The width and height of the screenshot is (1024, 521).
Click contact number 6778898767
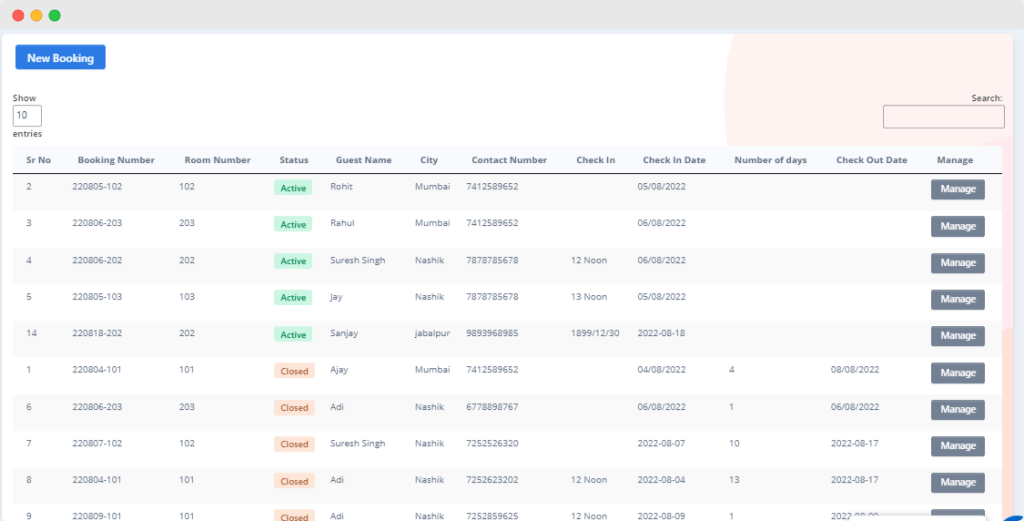(492, 407)
